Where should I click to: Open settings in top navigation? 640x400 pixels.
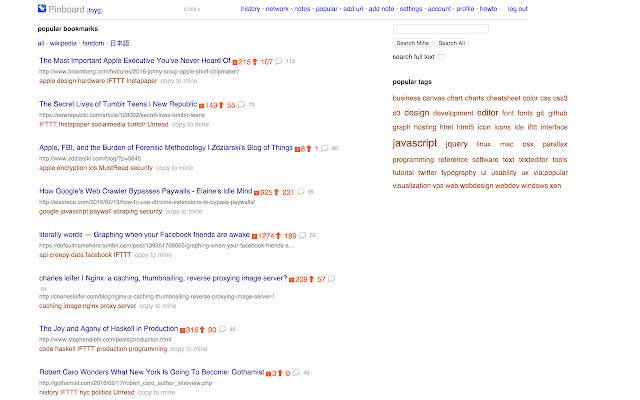tap(411, 9)
